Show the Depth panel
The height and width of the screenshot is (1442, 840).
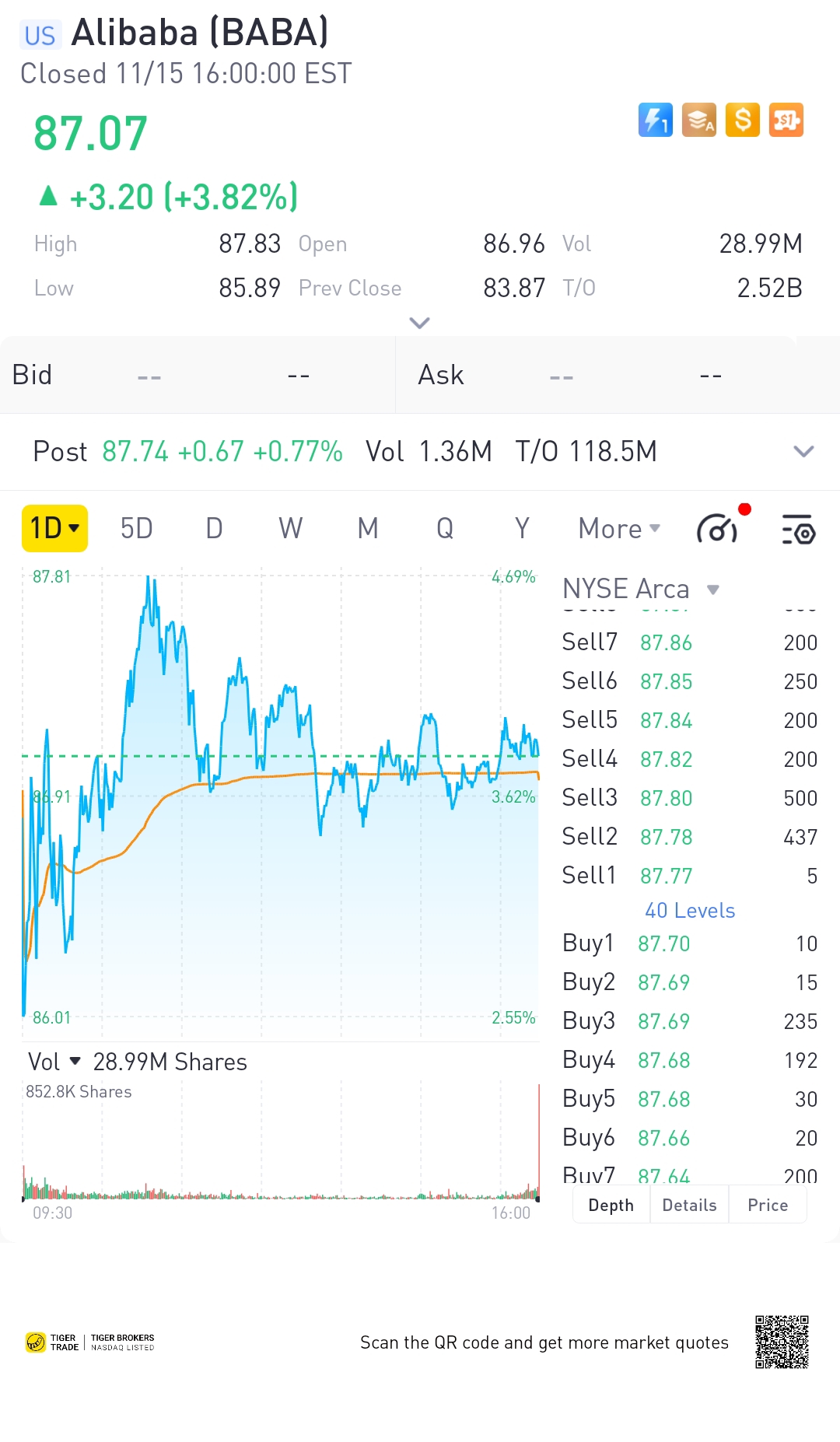611,1205
